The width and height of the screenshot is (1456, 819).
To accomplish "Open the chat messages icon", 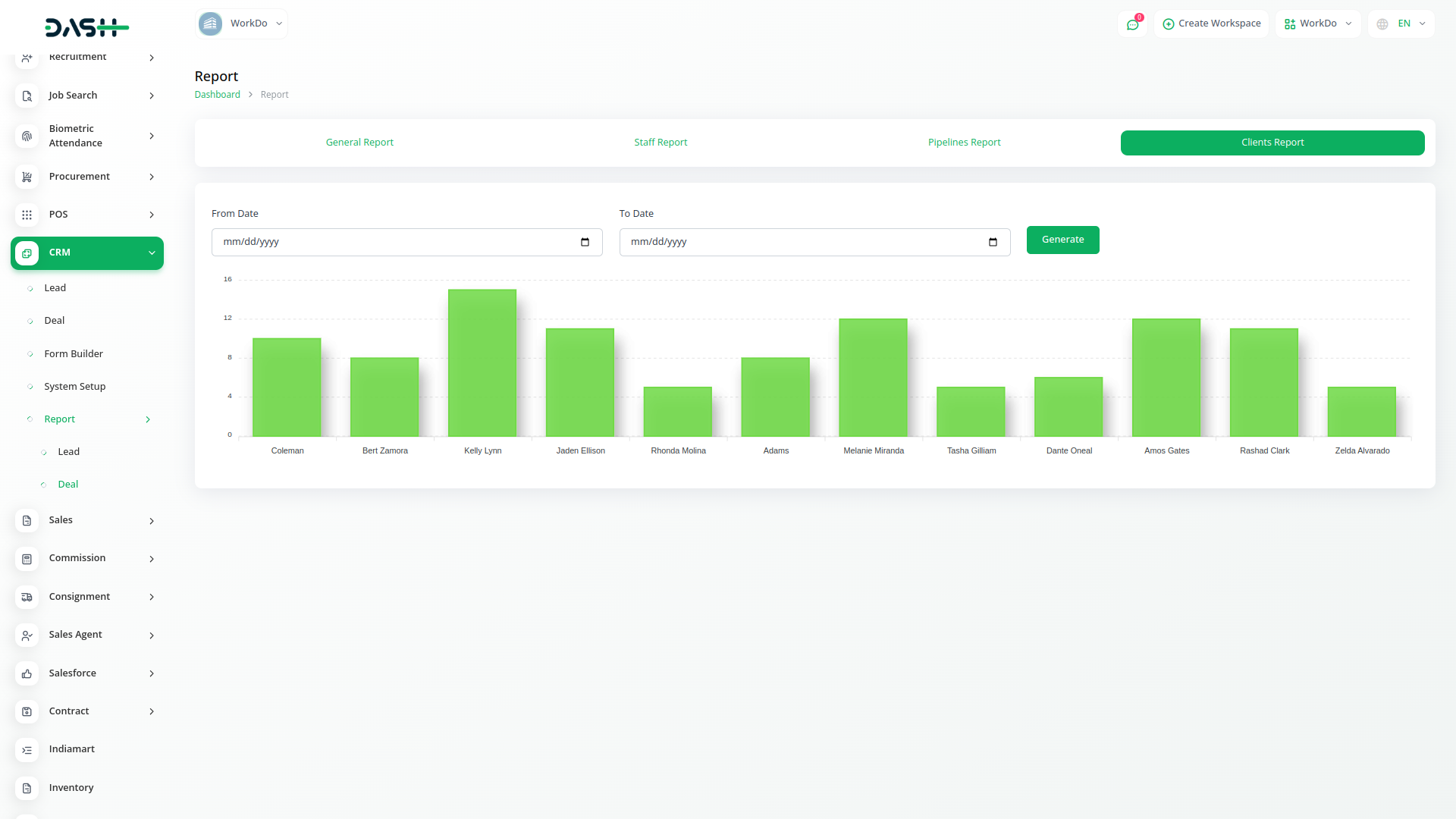I will click(x=1132, y=24).
